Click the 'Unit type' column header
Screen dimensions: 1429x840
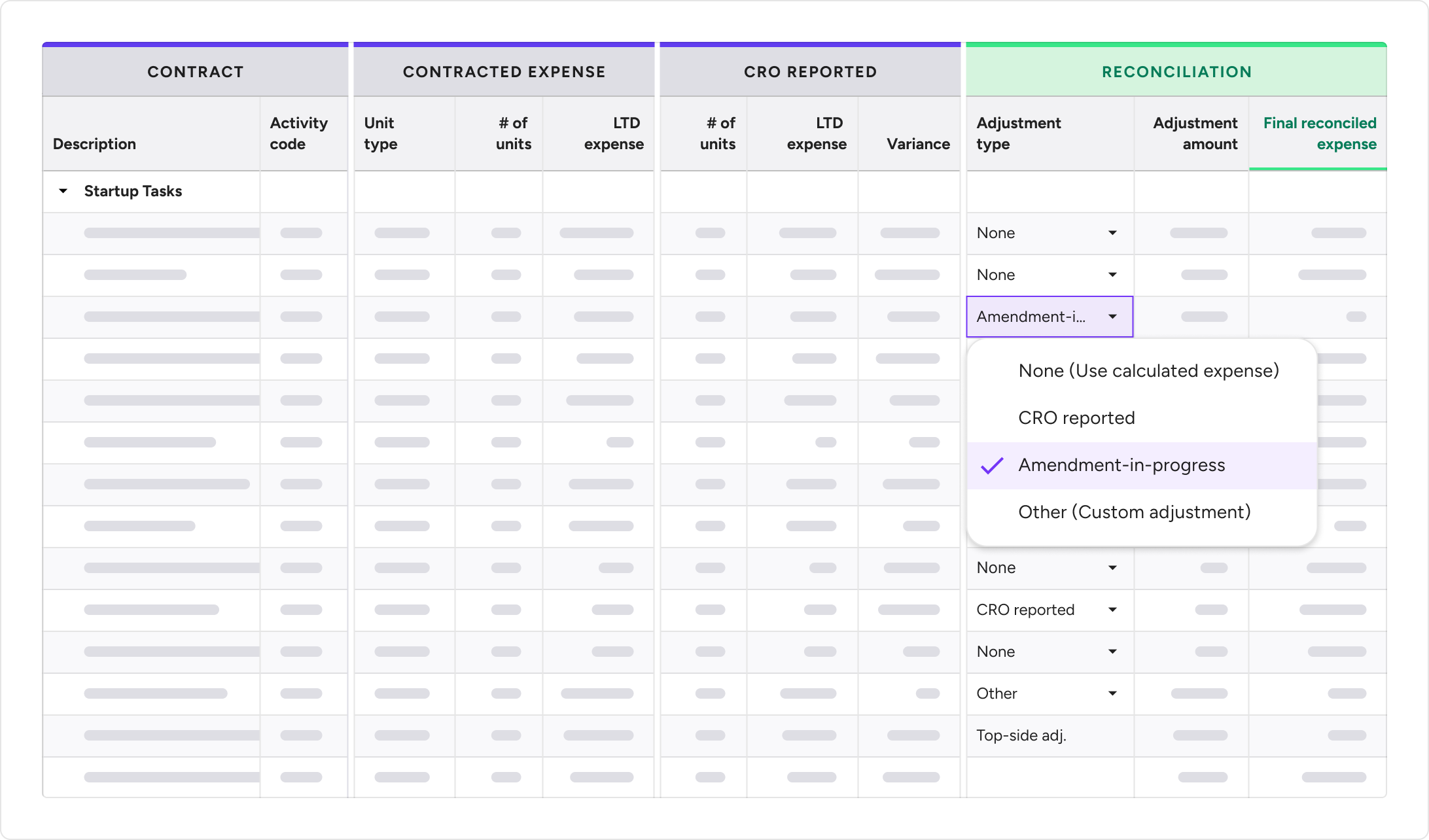click(380, 133)
